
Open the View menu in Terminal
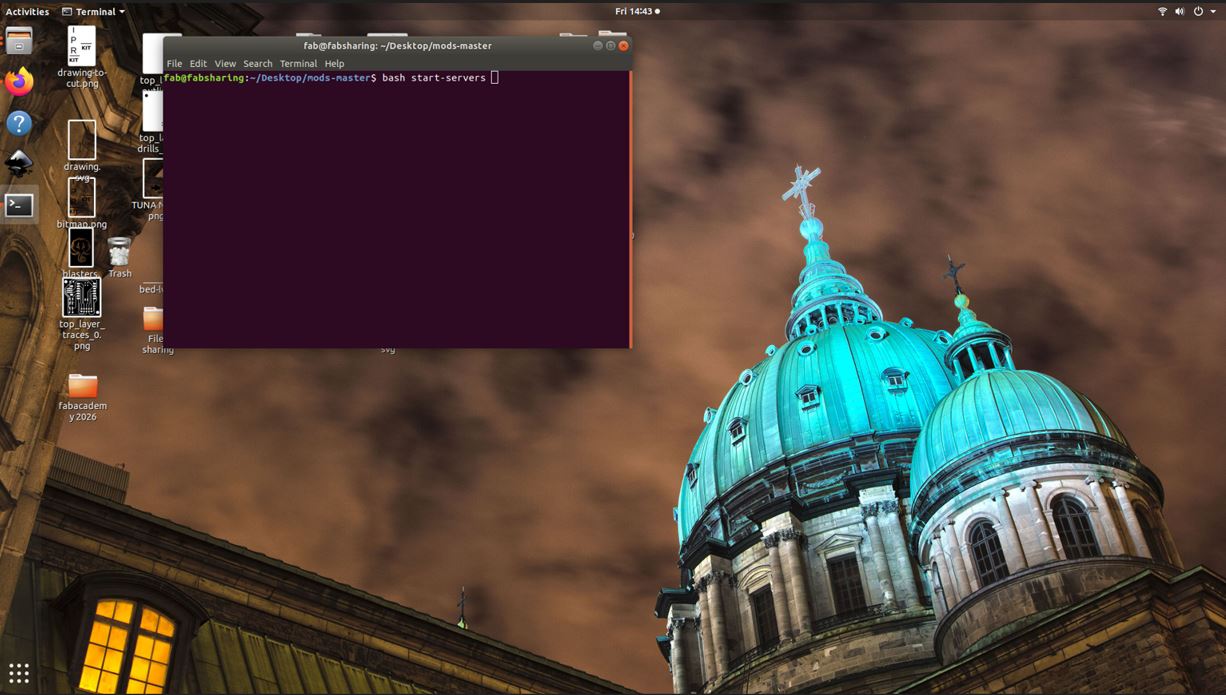225,63
